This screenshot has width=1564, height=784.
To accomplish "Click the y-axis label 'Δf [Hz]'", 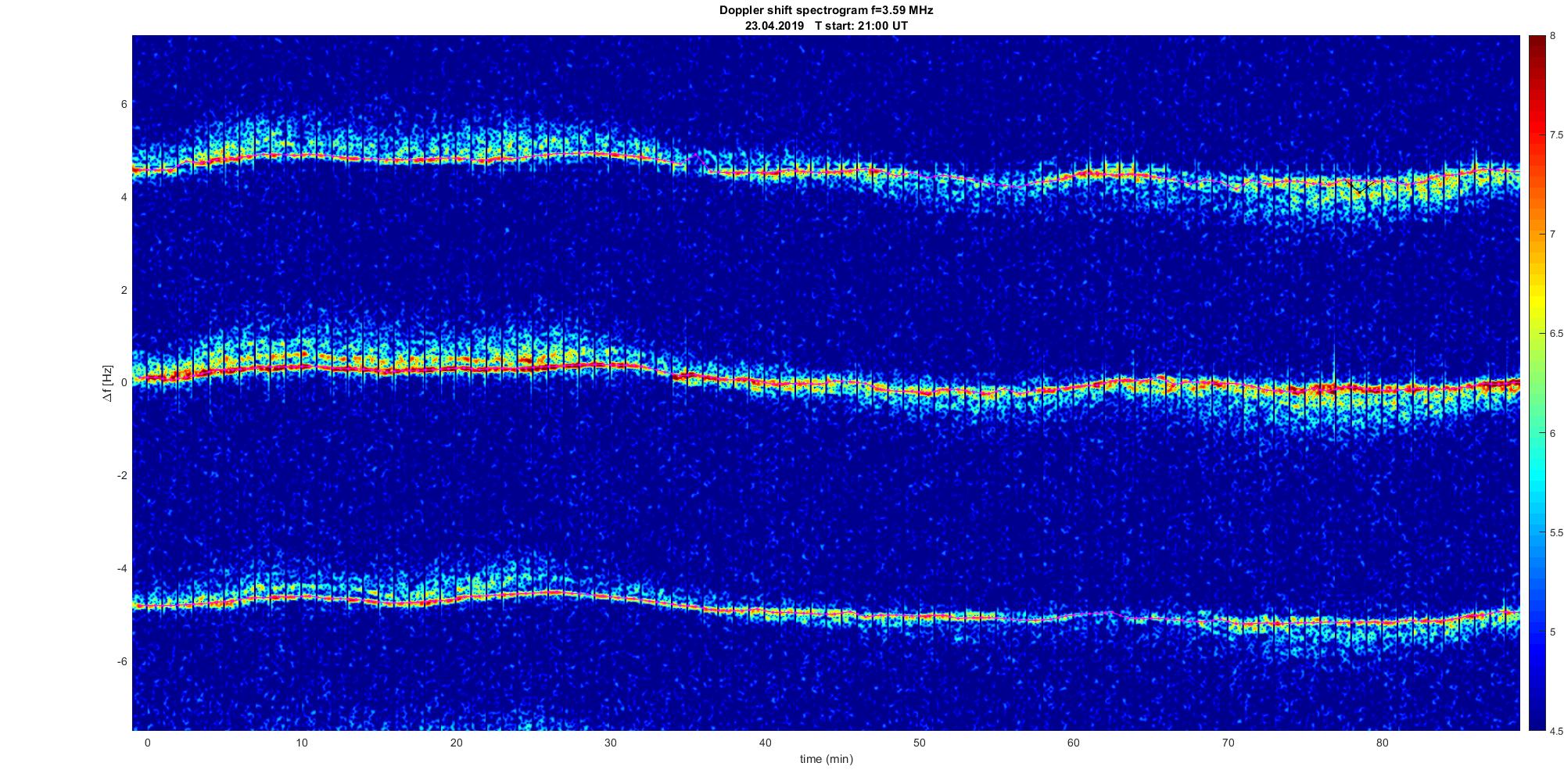I will coord(108,383).
